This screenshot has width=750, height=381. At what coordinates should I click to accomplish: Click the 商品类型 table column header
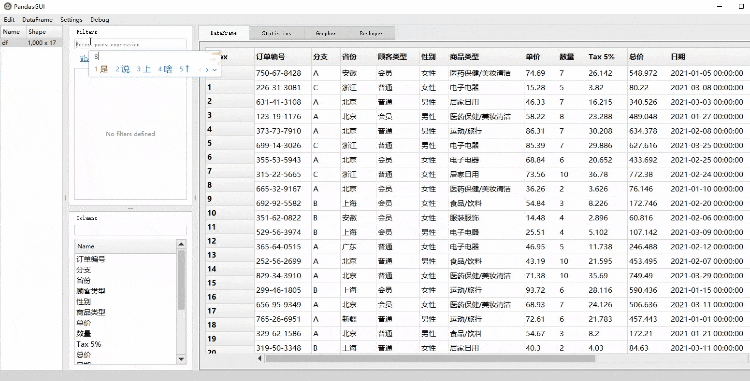[x=485, y=56]
